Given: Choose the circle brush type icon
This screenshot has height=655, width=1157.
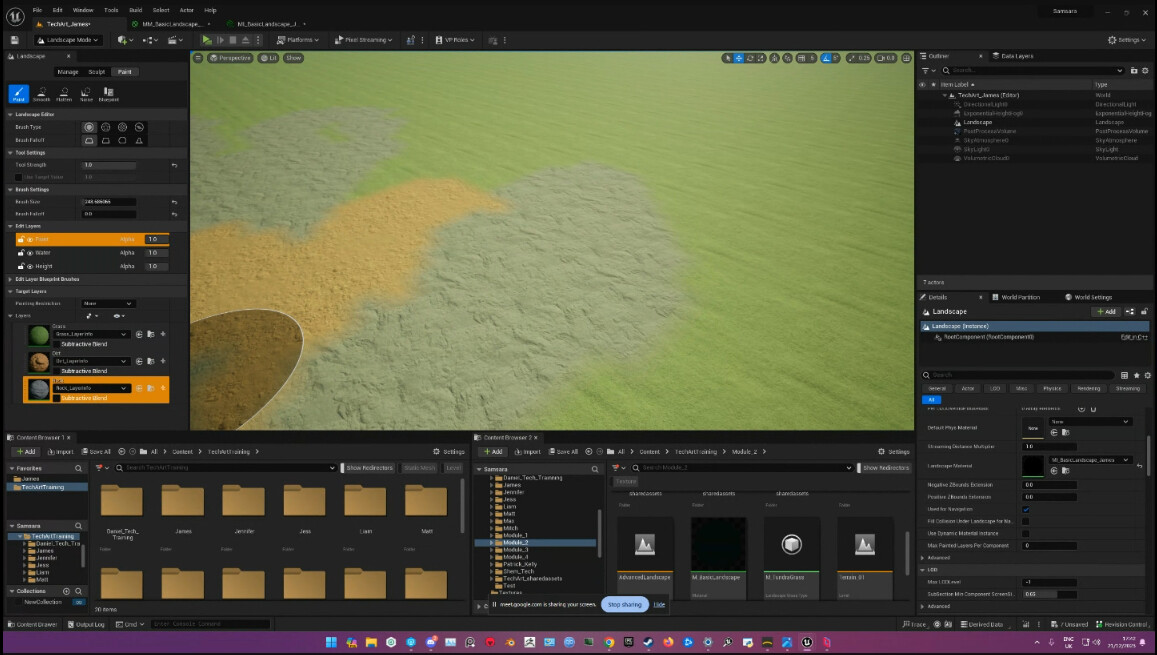Looking at the screenshot, I should coord(89,127).
